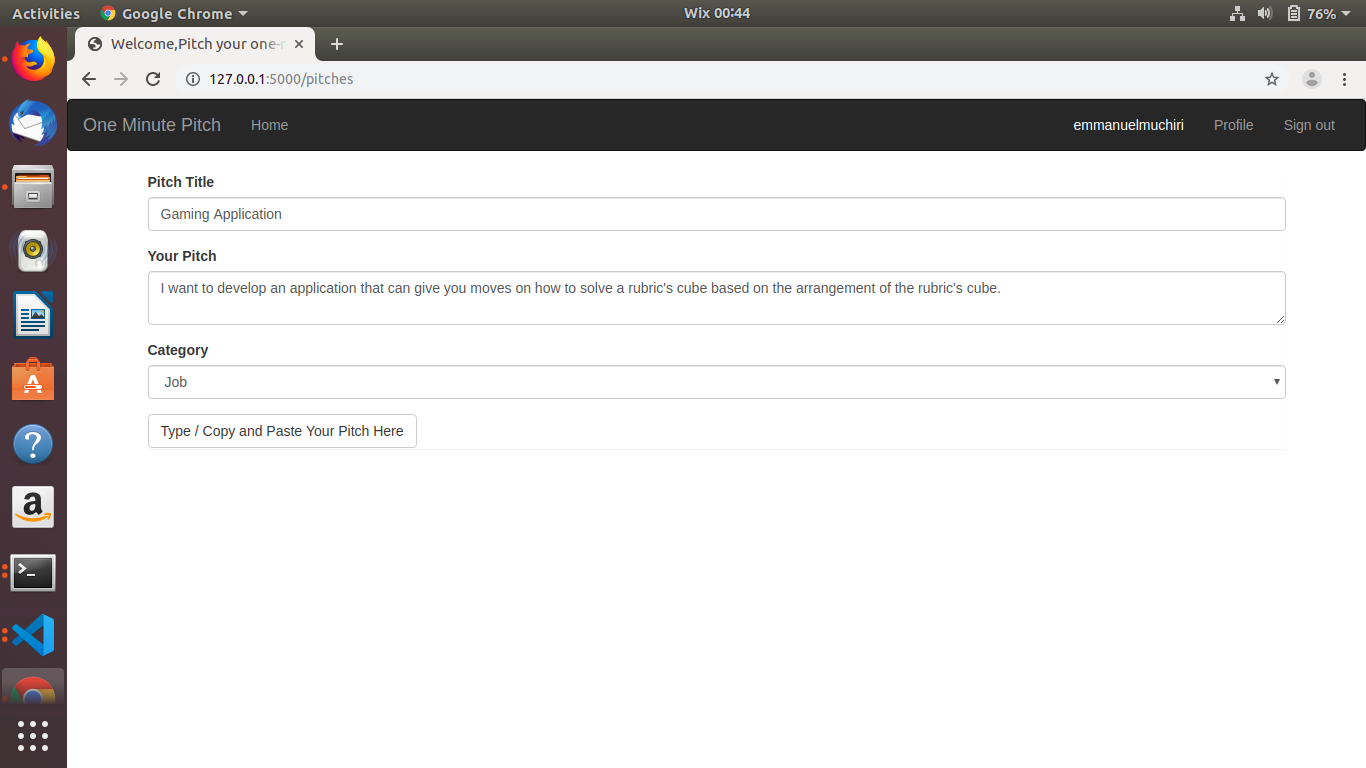This screenshot has width=1366, height=768.
Task: Launch Thunderbird mail from the dock
Action: tap(33, 123)
